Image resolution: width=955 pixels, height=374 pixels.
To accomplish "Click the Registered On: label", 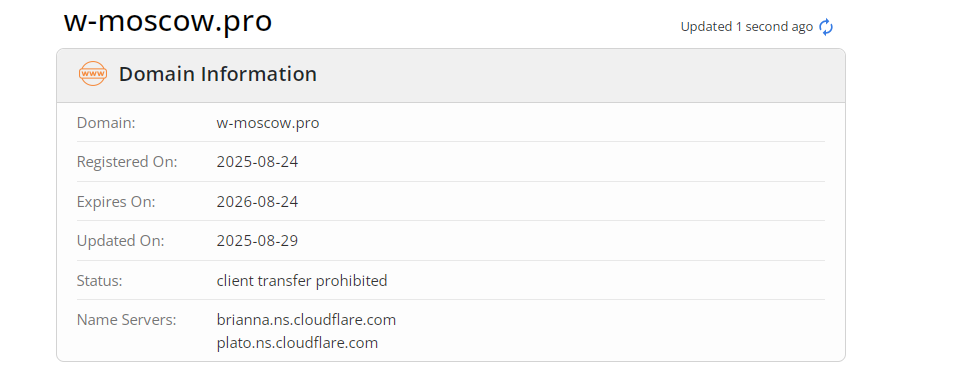I will tap(127, 162).
